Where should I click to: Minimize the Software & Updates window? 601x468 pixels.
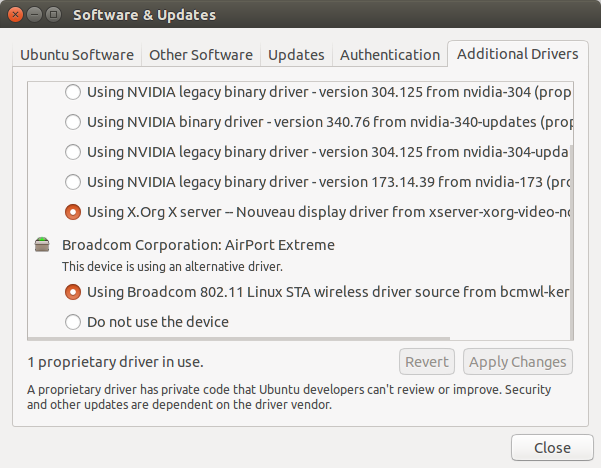point(34,15)
